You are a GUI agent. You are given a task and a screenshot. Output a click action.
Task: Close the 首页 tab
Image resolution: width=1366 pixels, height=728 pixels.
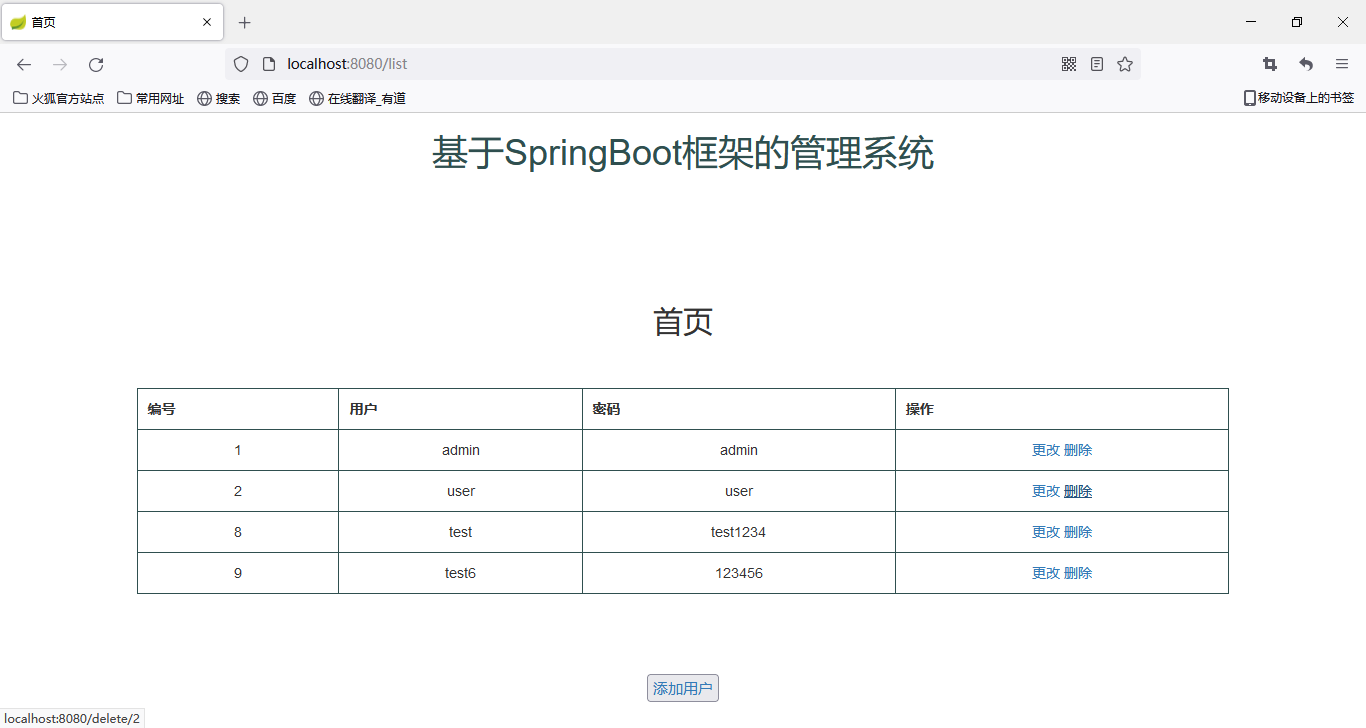coord(207,22)
